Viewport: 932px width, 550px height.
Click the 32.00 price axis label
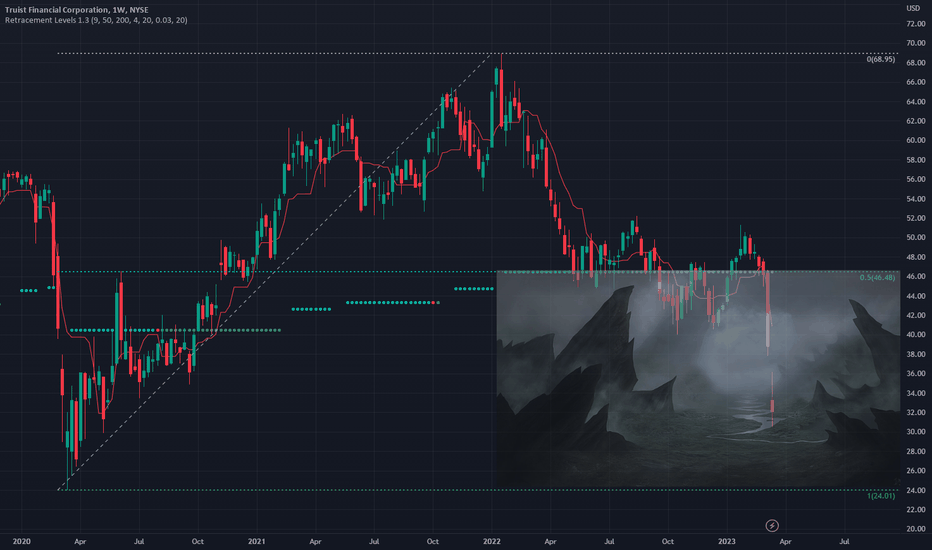click(916, 413)
